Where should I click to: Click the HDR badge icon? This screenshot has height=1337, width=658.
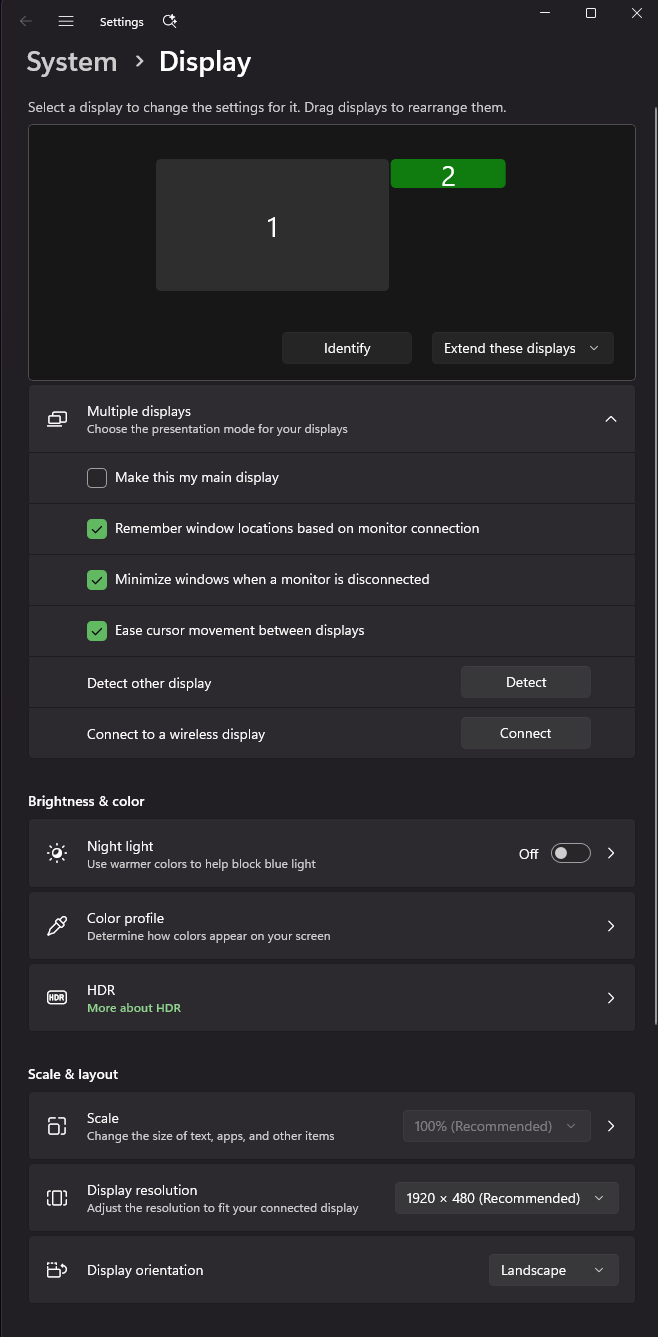pyautogui.click(x=57, y=998)
